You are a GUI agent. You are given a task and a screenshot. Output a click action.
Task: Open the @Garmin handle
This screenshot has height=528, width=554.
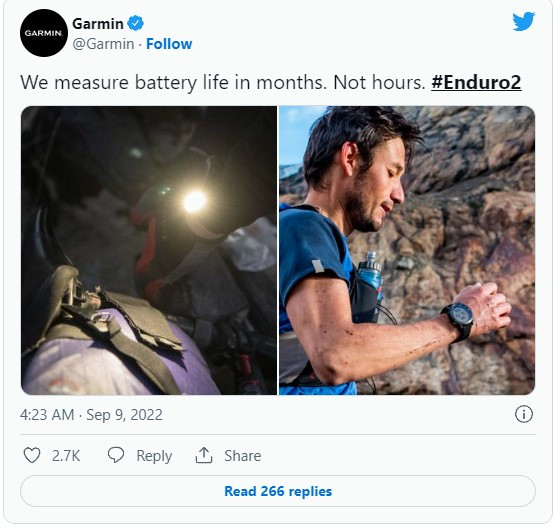click(x=103, y=44)
